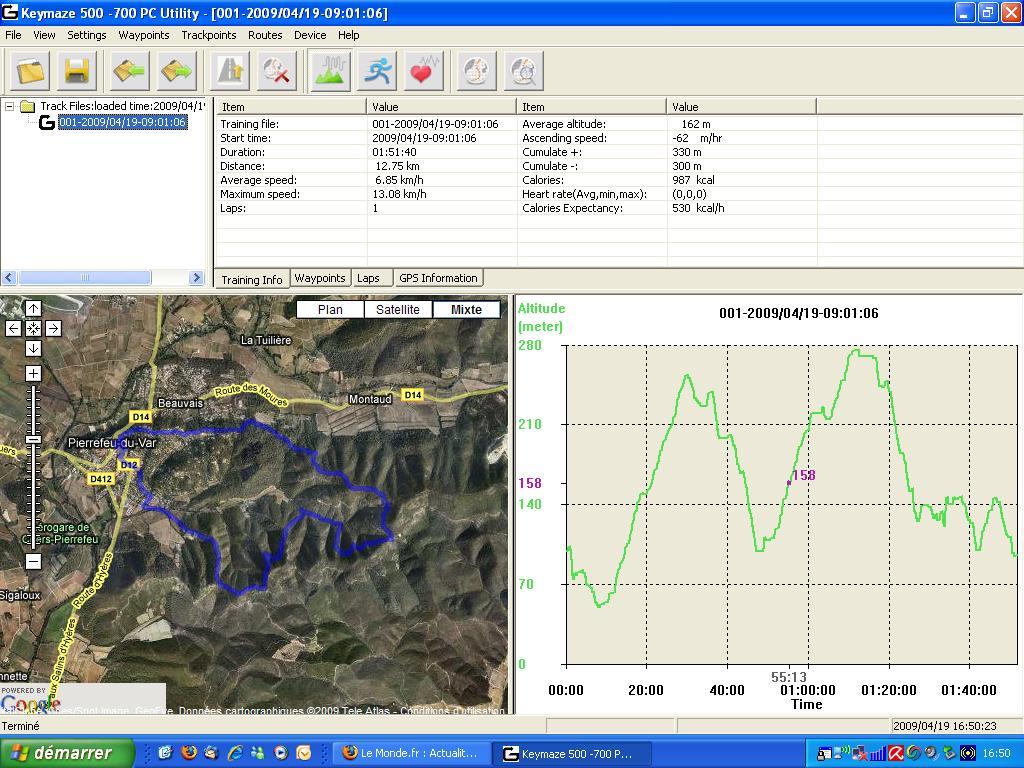
Task: Click the Maximum speed value 13.08 km/h
Action: tap(399, 194)
